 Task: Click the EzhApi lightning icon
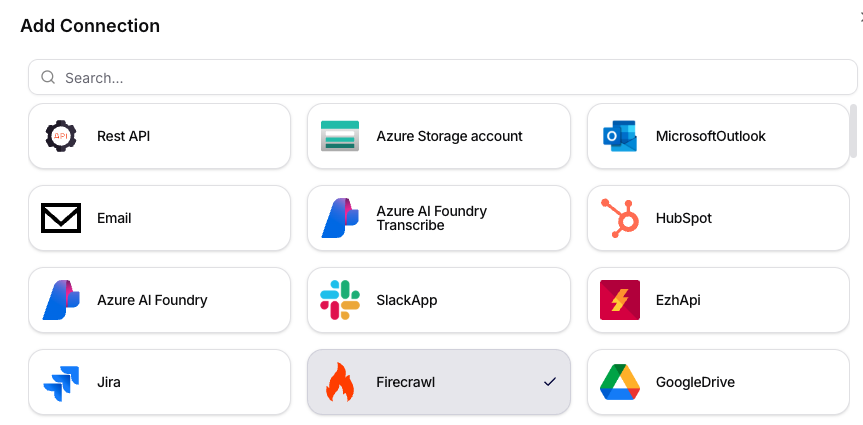[620, 300]
